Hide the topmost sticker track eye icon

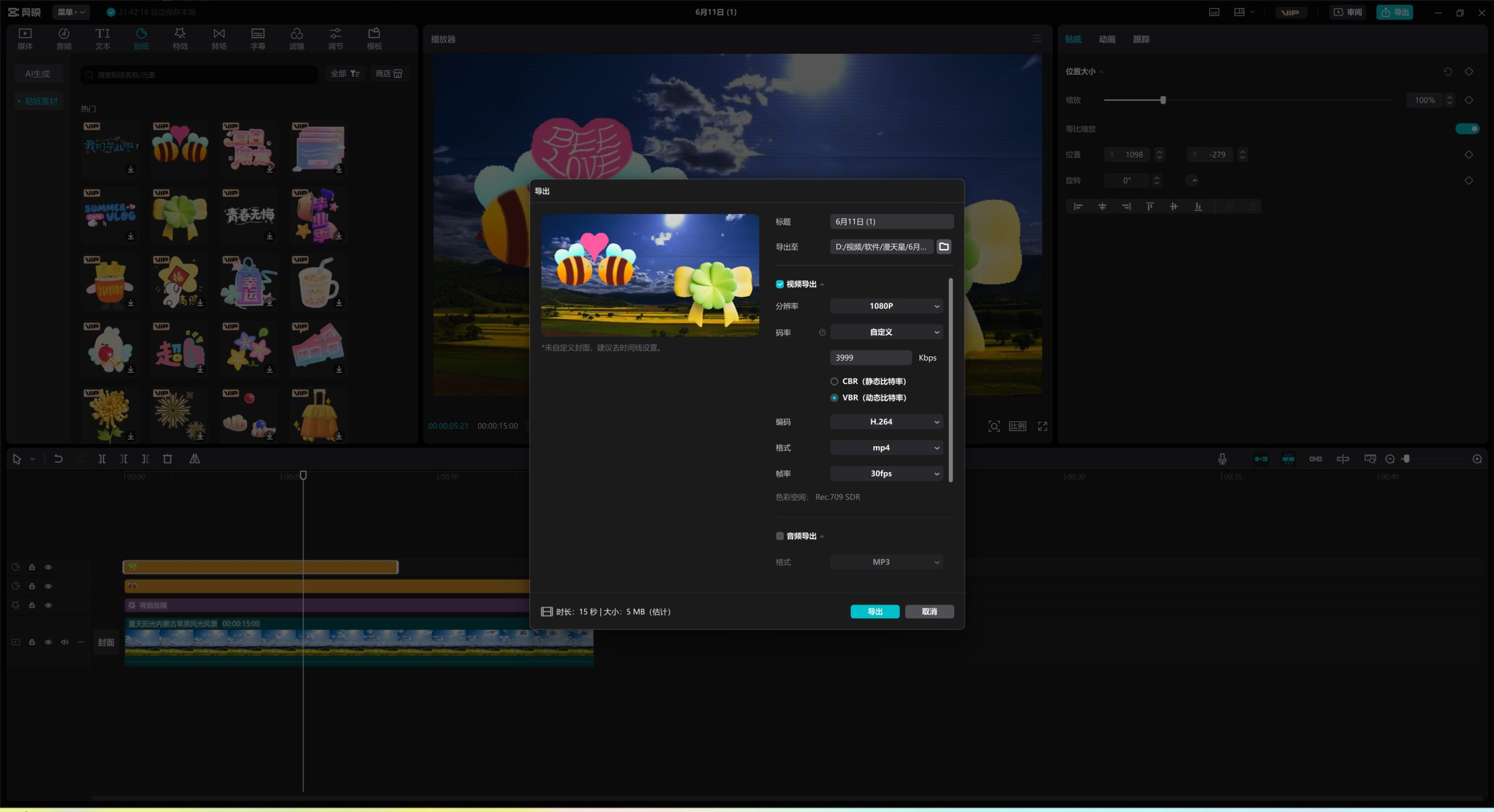pyautogui.click(x=48, y=567)
